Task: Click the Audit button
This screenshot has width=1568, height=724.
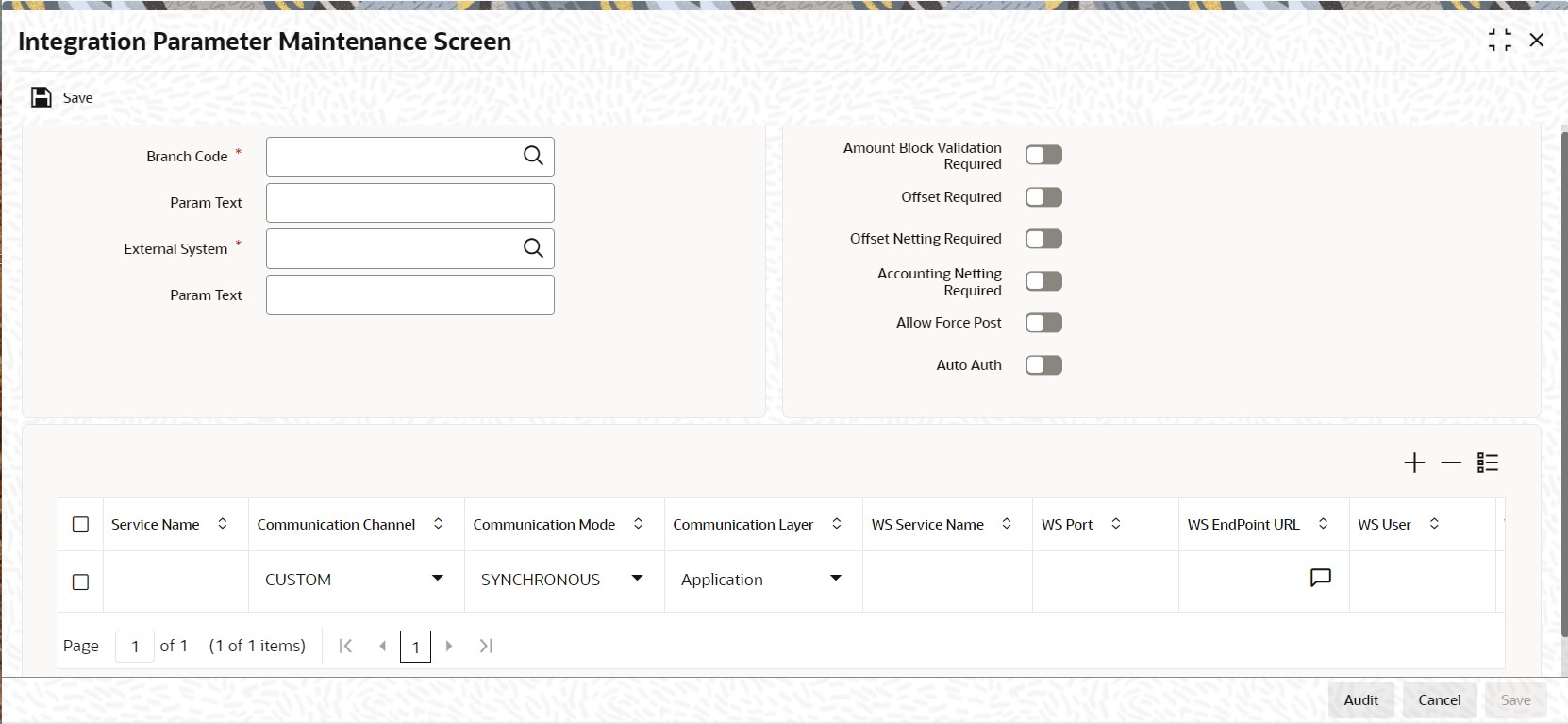Action: point(1361,699)
